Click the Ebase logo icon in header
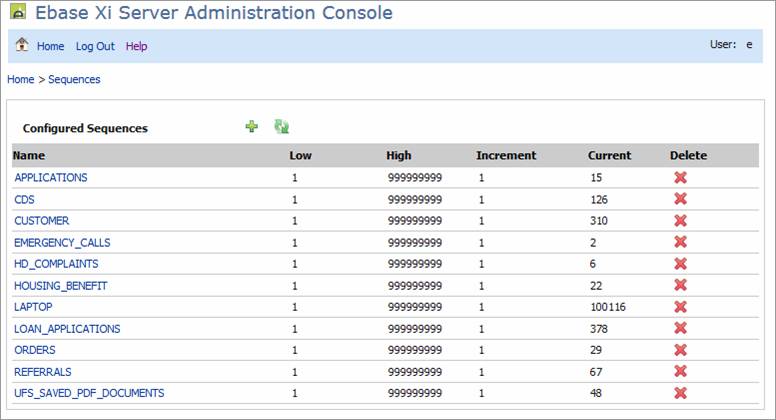This screenshot has height=420, width=776. (x=17, y=13)
